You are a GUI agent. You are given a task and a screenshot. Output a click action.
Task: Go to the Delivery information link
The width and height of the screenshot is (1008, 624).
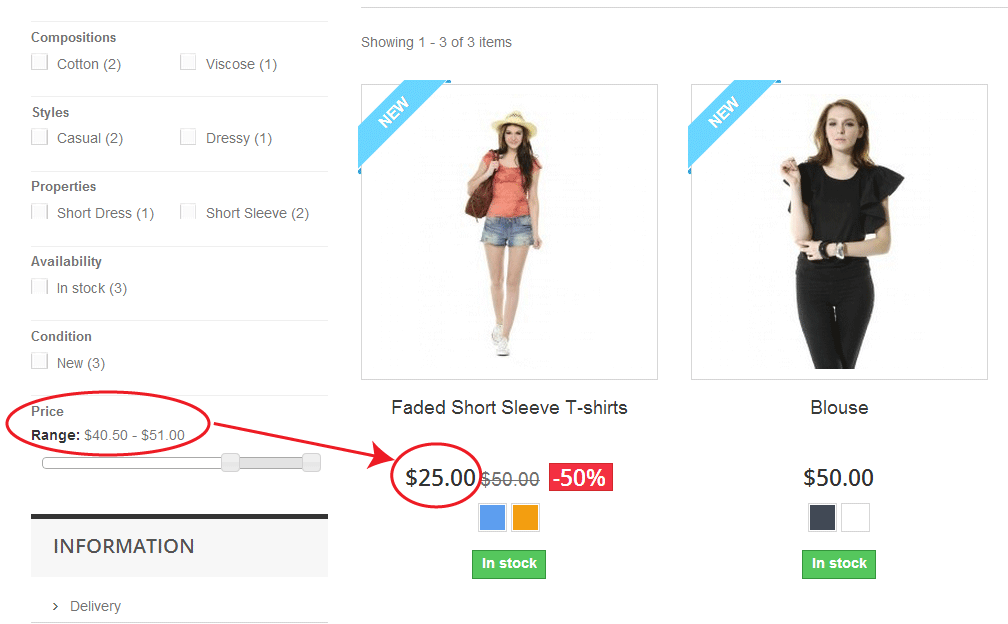[x=95, y=606]
